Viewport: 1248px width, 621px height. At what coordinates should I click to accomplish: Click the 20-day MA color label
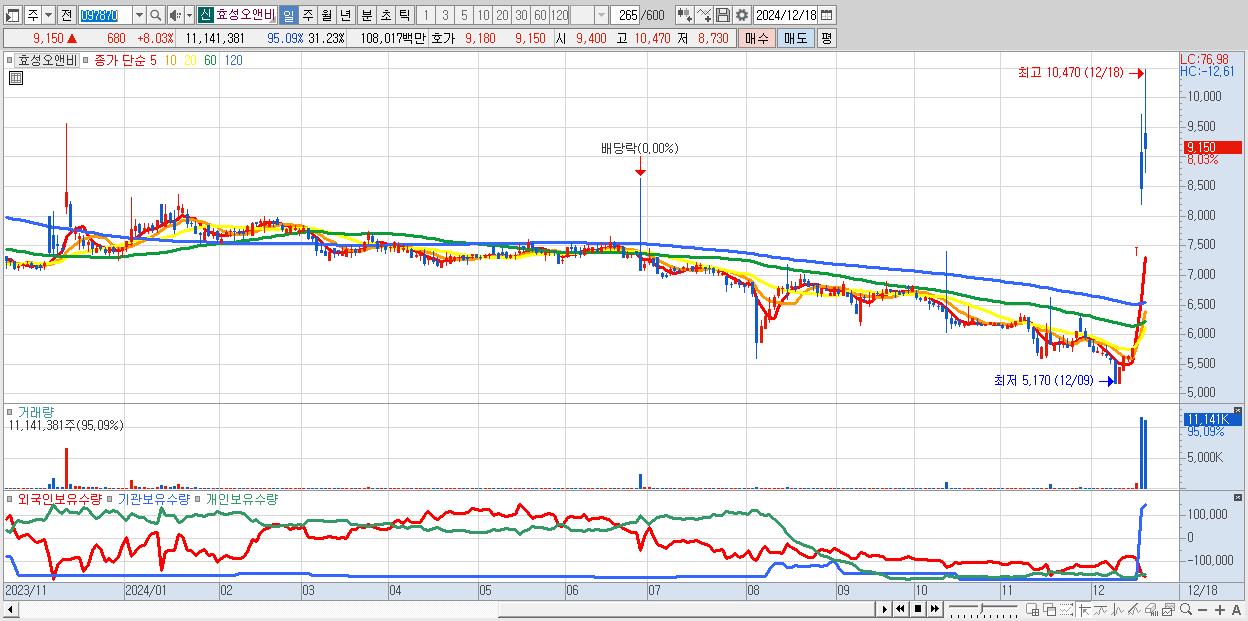[x=191, y=60]
